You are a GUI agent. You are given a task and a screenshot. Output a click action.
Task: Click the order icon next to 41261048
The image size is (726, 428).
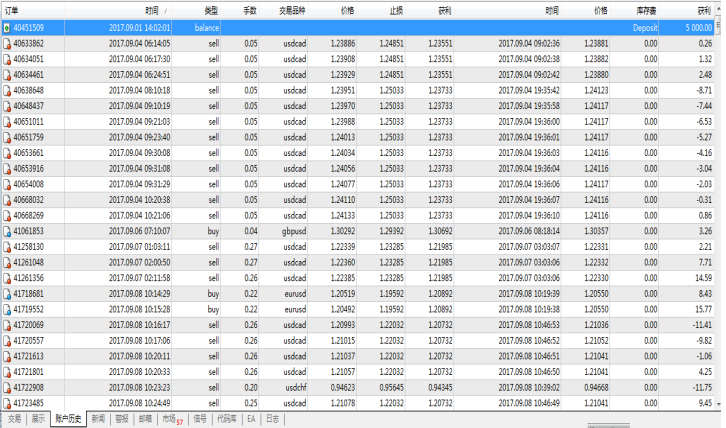(x=7, y=263)
